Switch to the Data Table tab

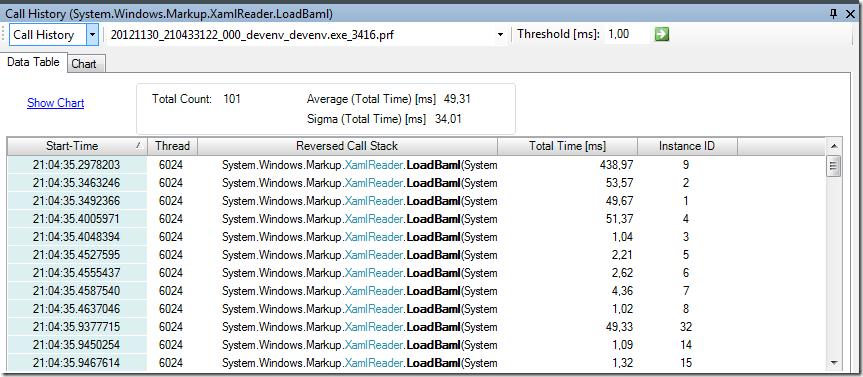[x=33, y=62]
